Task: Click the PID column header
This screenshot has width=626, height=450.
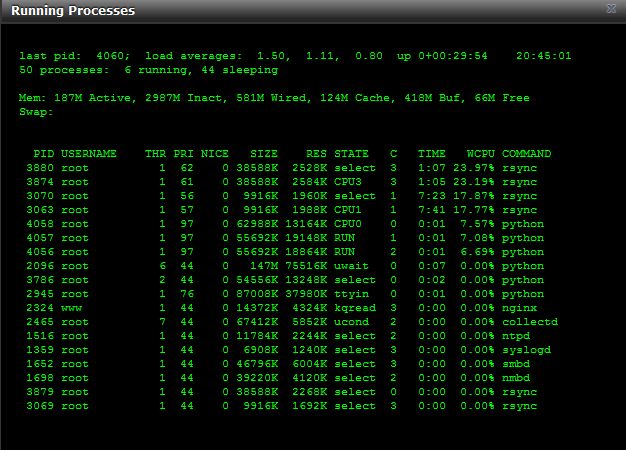Action: pos(44,154)
